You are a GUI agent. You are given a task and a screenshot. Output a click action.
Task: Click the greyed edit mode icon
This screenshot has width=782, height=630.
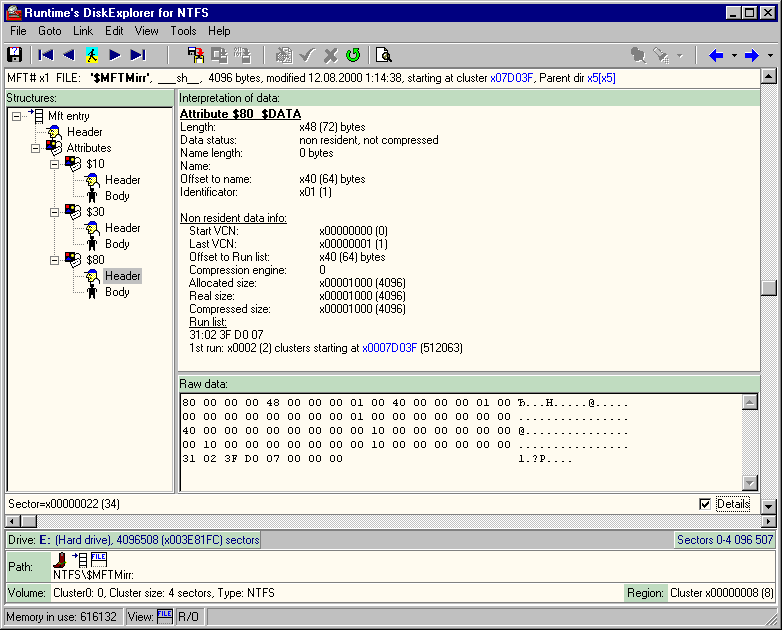[284, 55]
